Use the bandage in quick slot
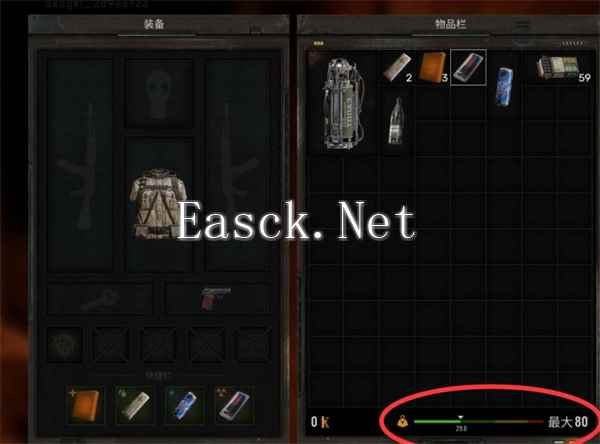 (135, 405)
